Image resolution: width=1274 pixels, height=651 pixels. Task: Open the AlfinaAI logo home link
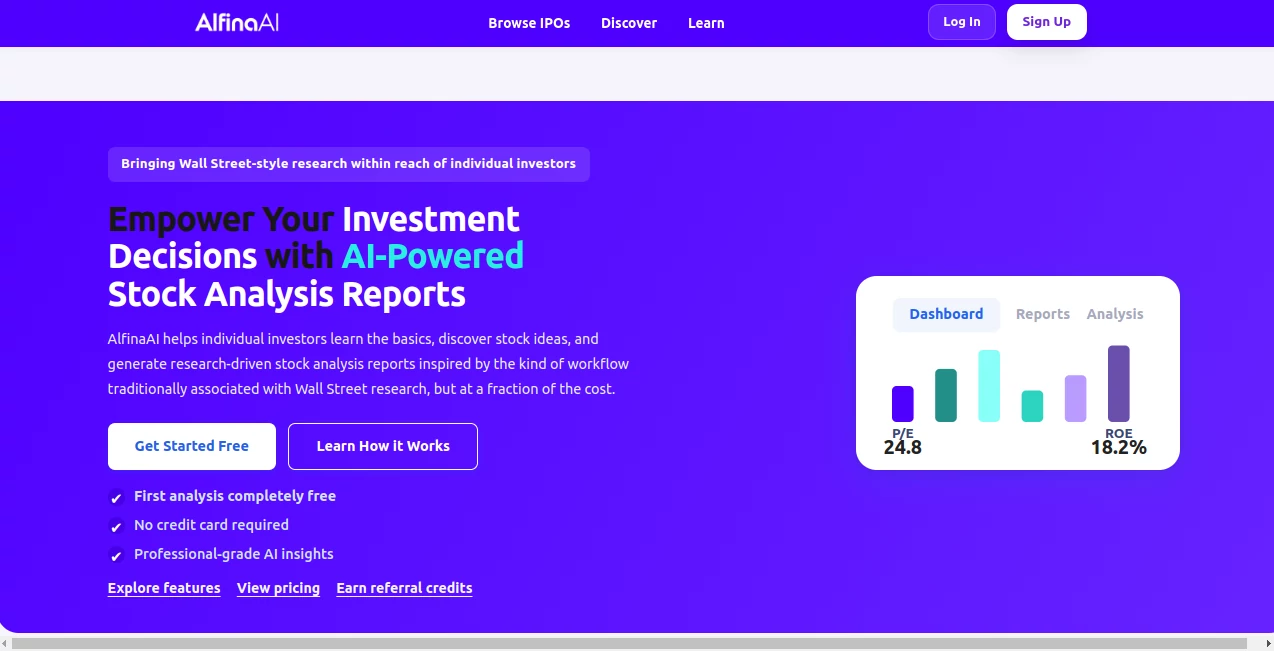click(x=237, y=22)
